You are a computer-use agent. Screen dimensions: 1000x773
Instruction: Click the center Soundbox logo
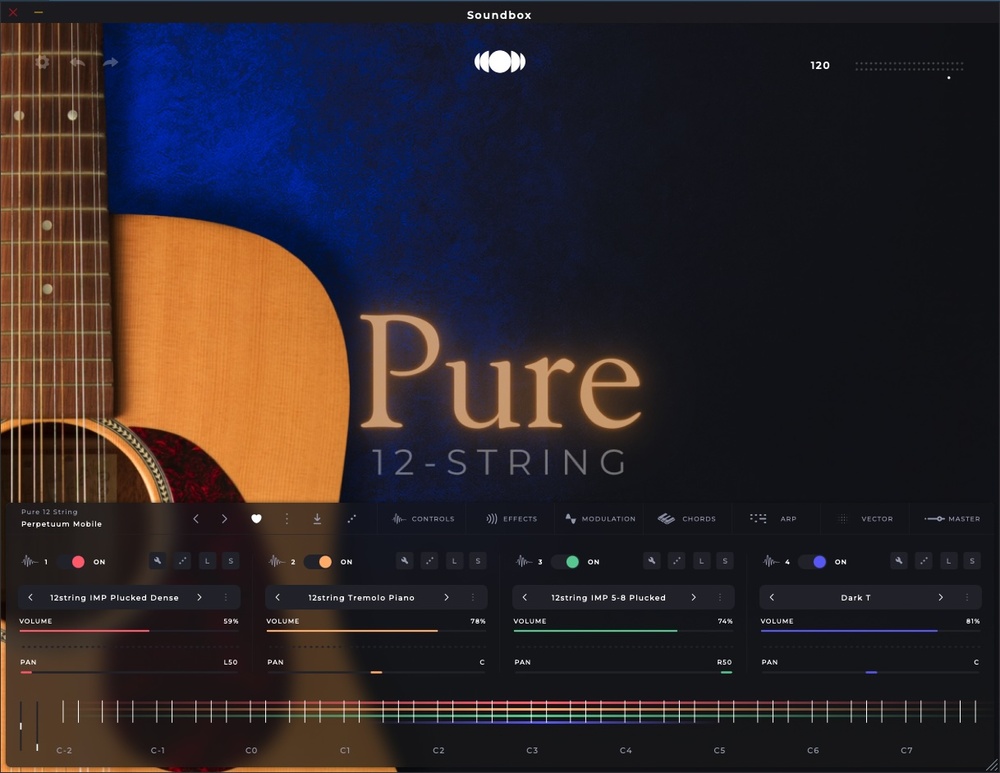[x=500, y=62]
